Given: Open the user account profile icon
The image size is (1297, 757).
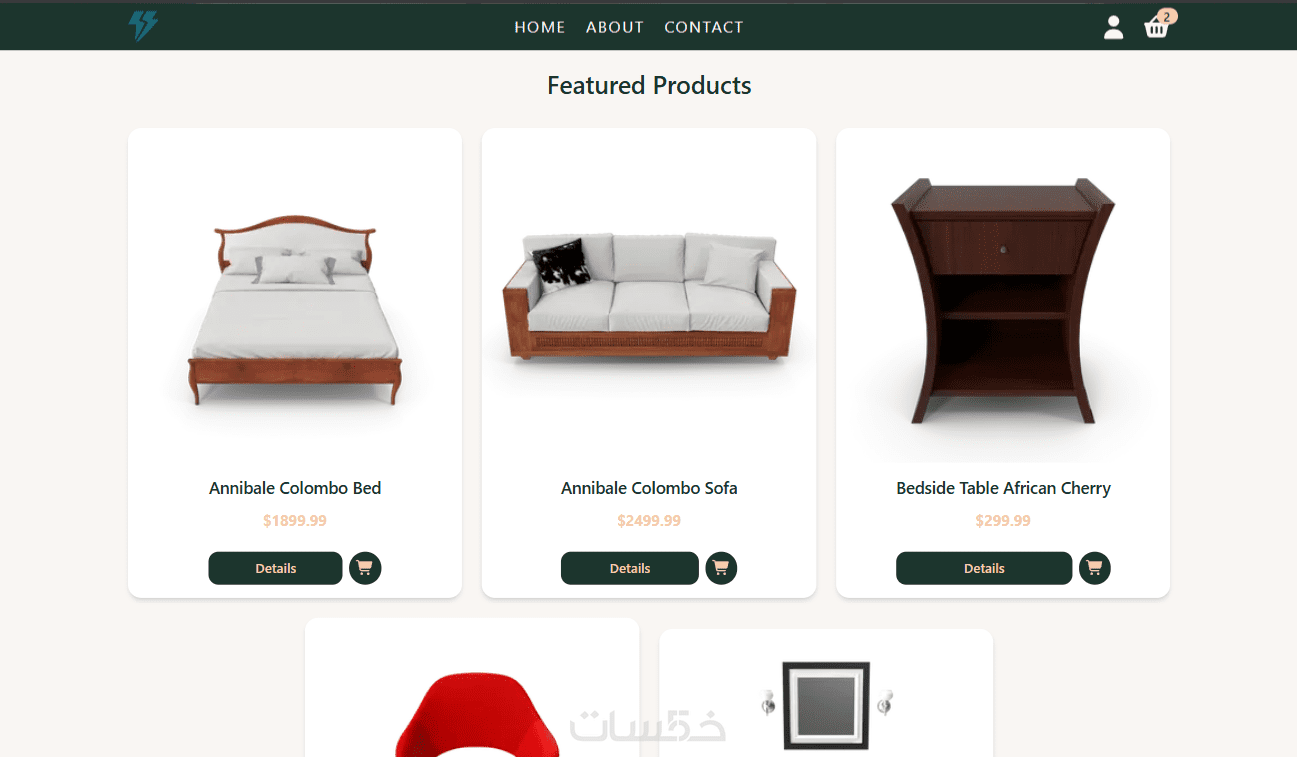Looking at the screenshot, I should coord(1113,28).
